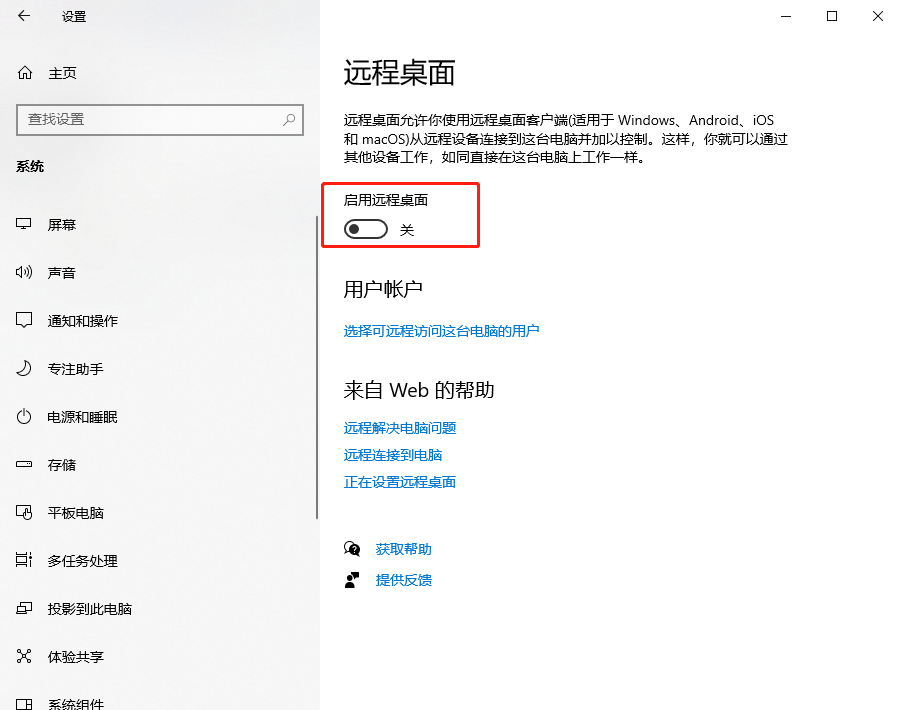Click the search magnifier in 查找设置
Screen dimensions: 901x710
coord(289,119)
